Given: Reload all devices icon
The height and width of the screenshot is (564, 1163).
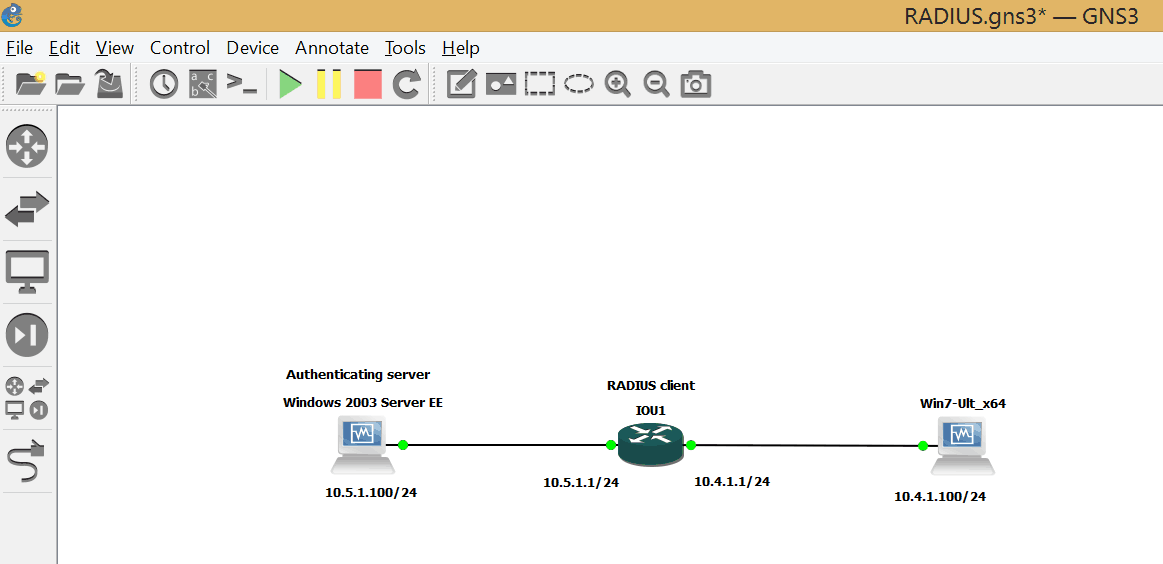Looking at the screenshot, I should [x=406, y=84].
